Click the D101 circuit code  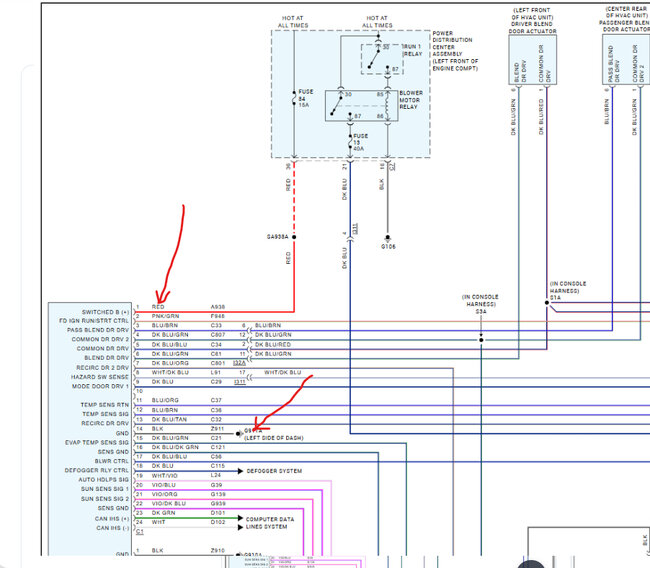(218, 513)
